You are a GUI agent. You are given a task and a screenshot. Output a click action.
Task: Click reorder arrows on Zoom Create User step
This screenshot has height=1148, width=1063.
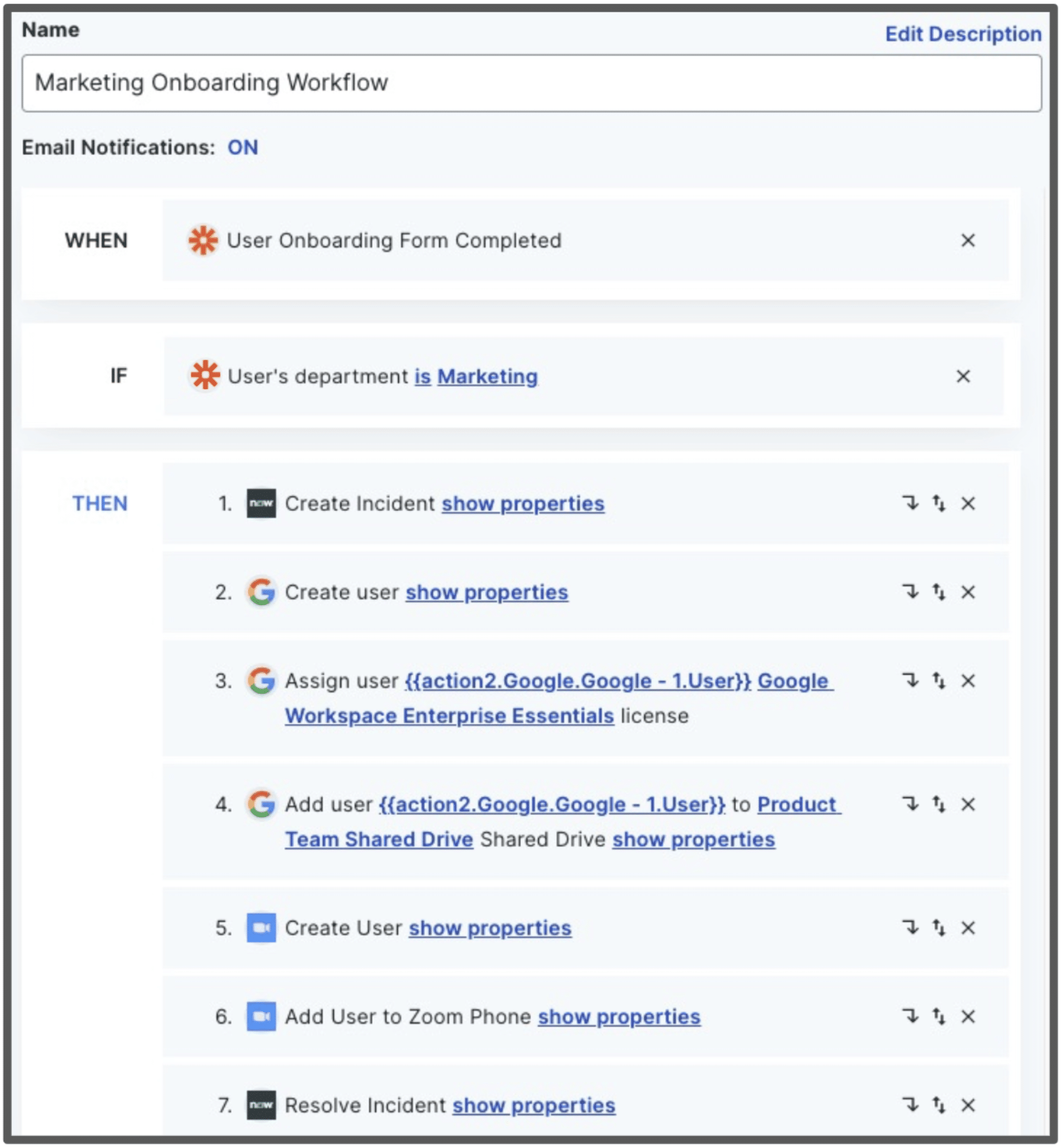939,928
